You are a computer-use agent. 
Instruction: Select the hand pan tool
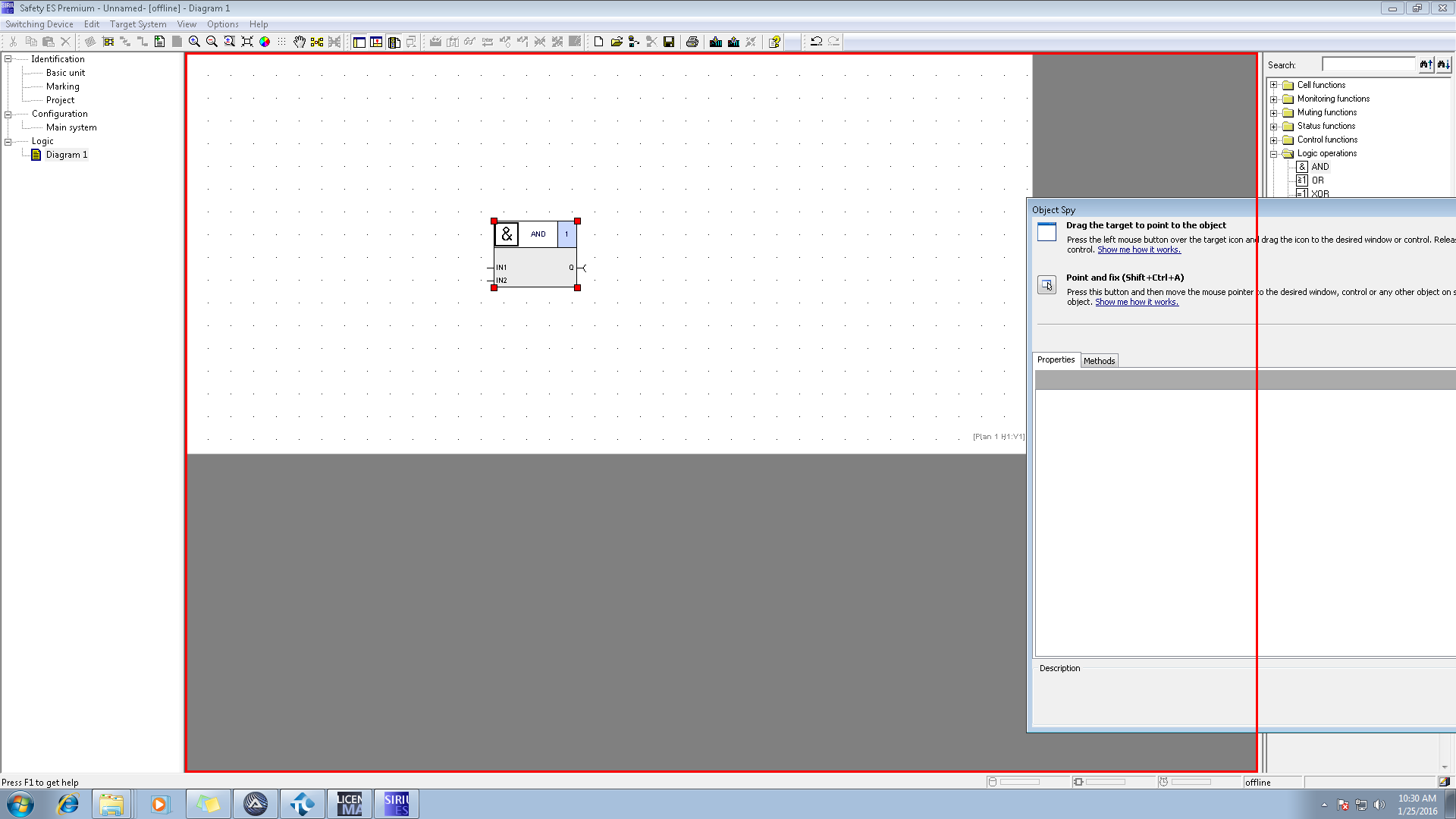(x=300, y=42)
